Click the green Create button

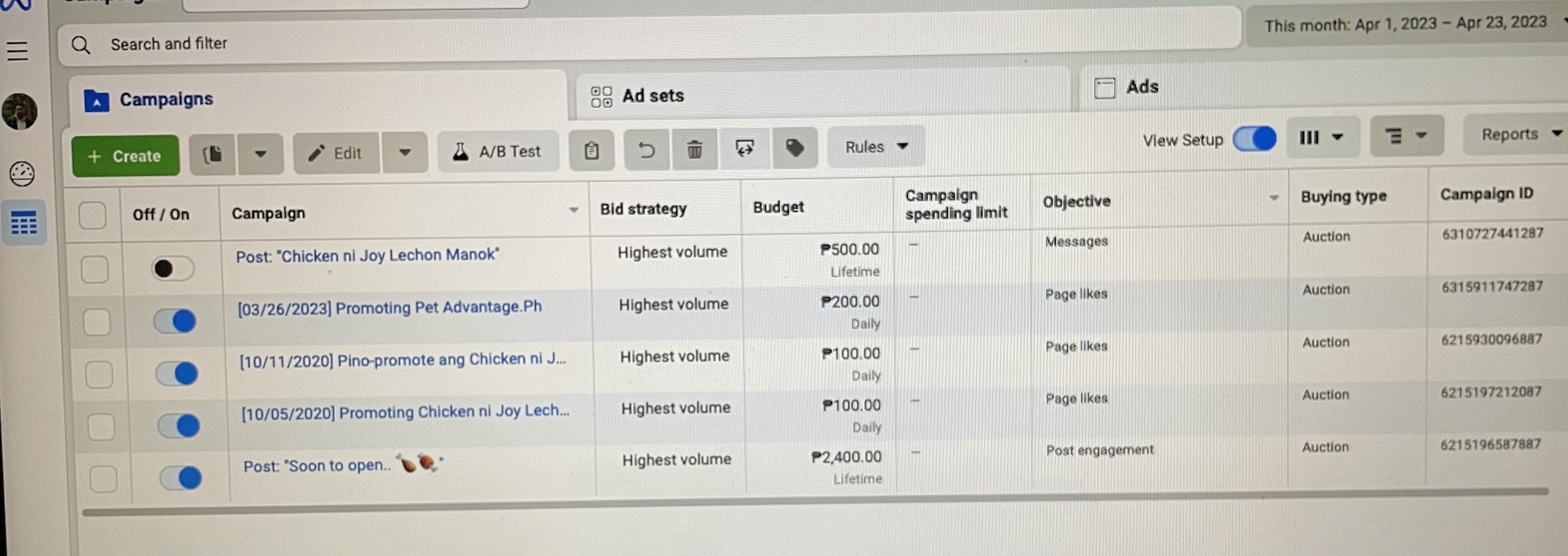coord(125,156)
